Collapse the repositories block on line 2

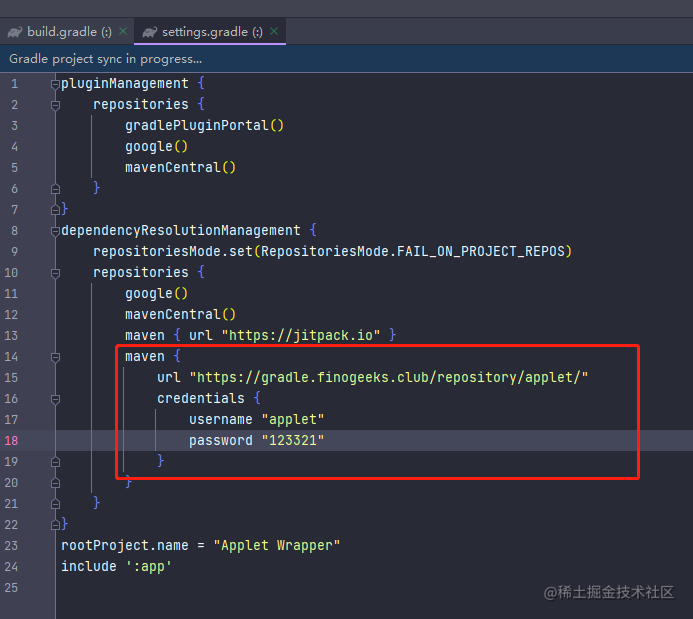click(x=55, y=105)
